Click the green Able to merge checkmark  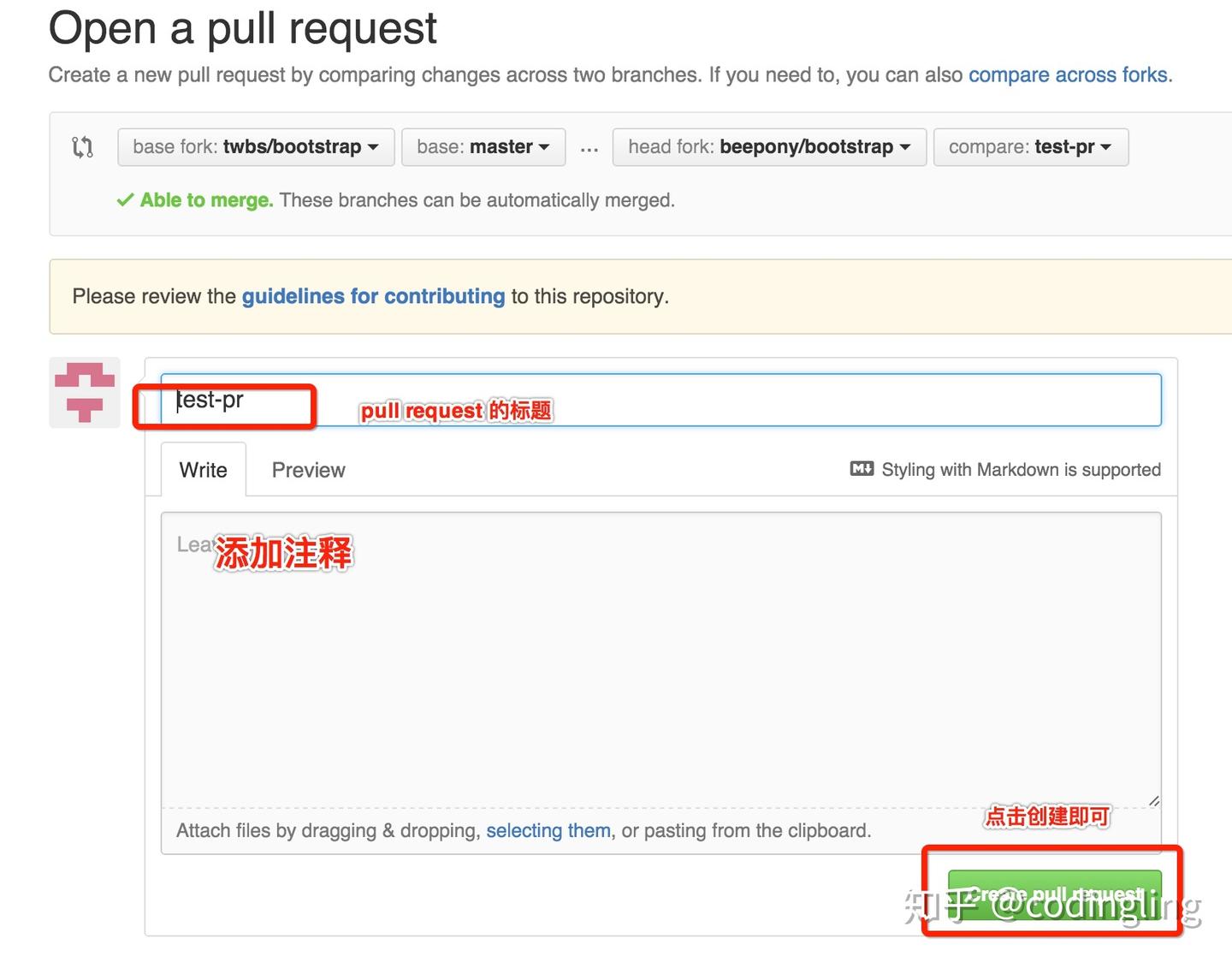125,199
